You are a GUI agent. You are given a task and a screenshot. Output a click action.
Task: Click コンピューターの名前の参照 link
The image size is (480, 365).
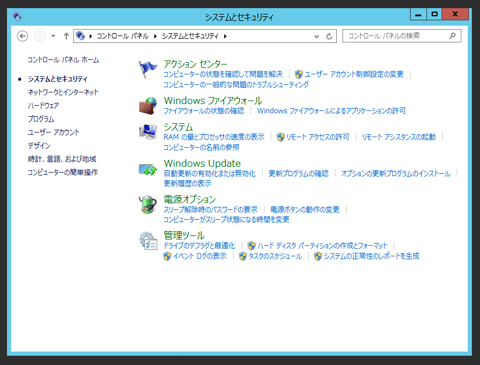201,147
